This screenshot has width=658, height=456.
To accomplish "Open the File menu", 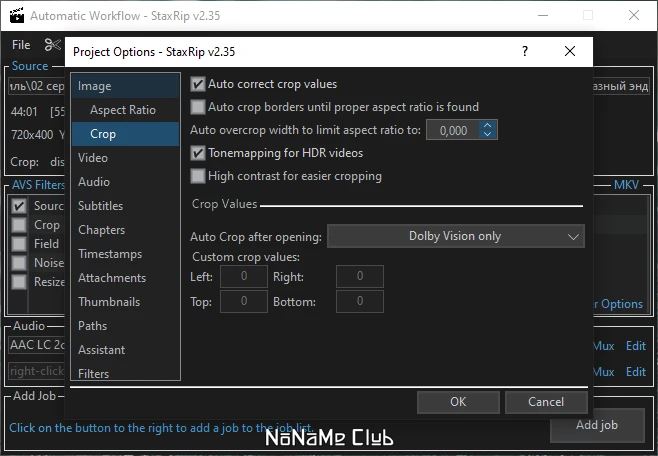I will (21, 44).
